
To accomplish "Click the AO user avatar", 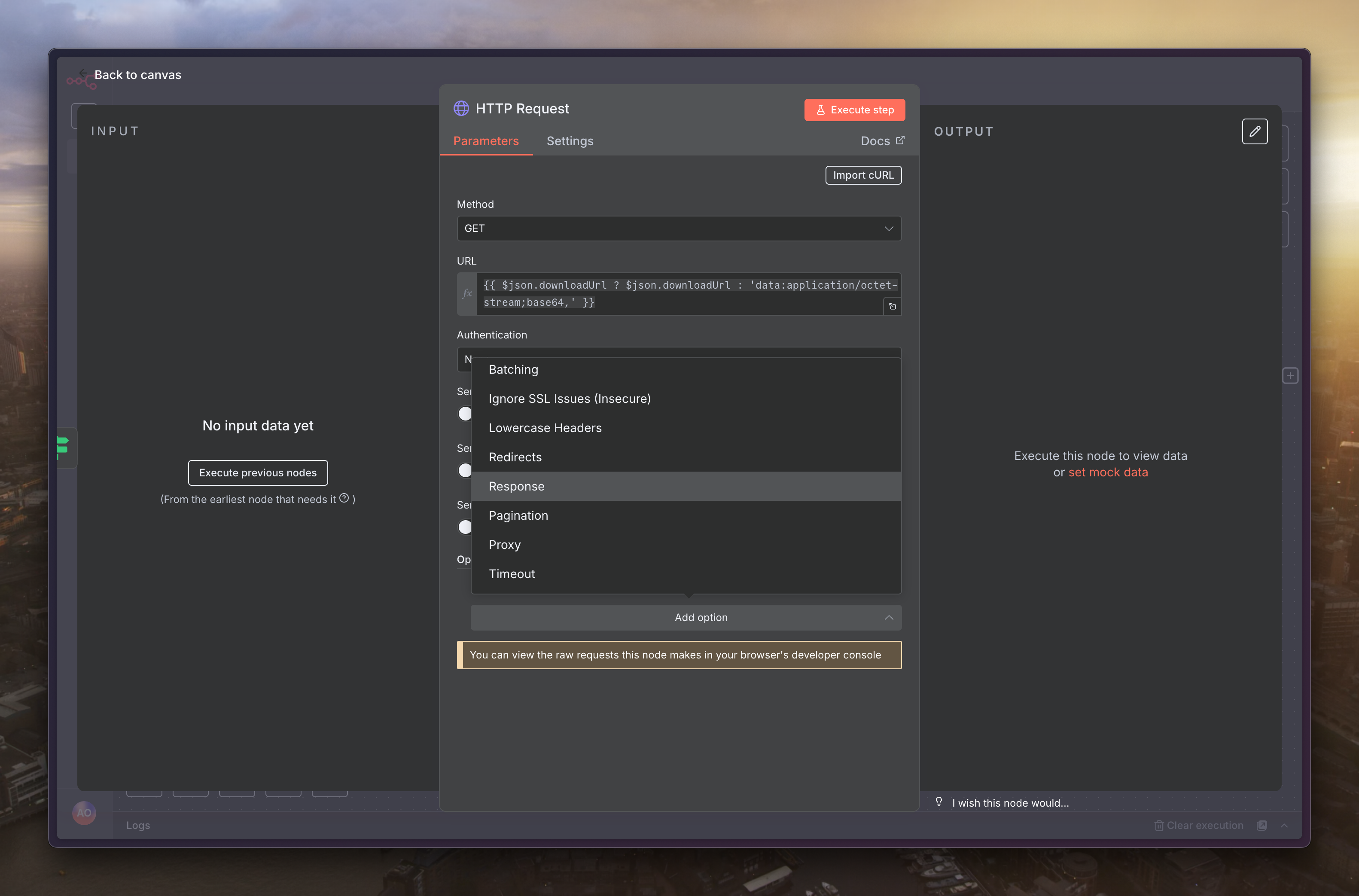I will [84, 813].
